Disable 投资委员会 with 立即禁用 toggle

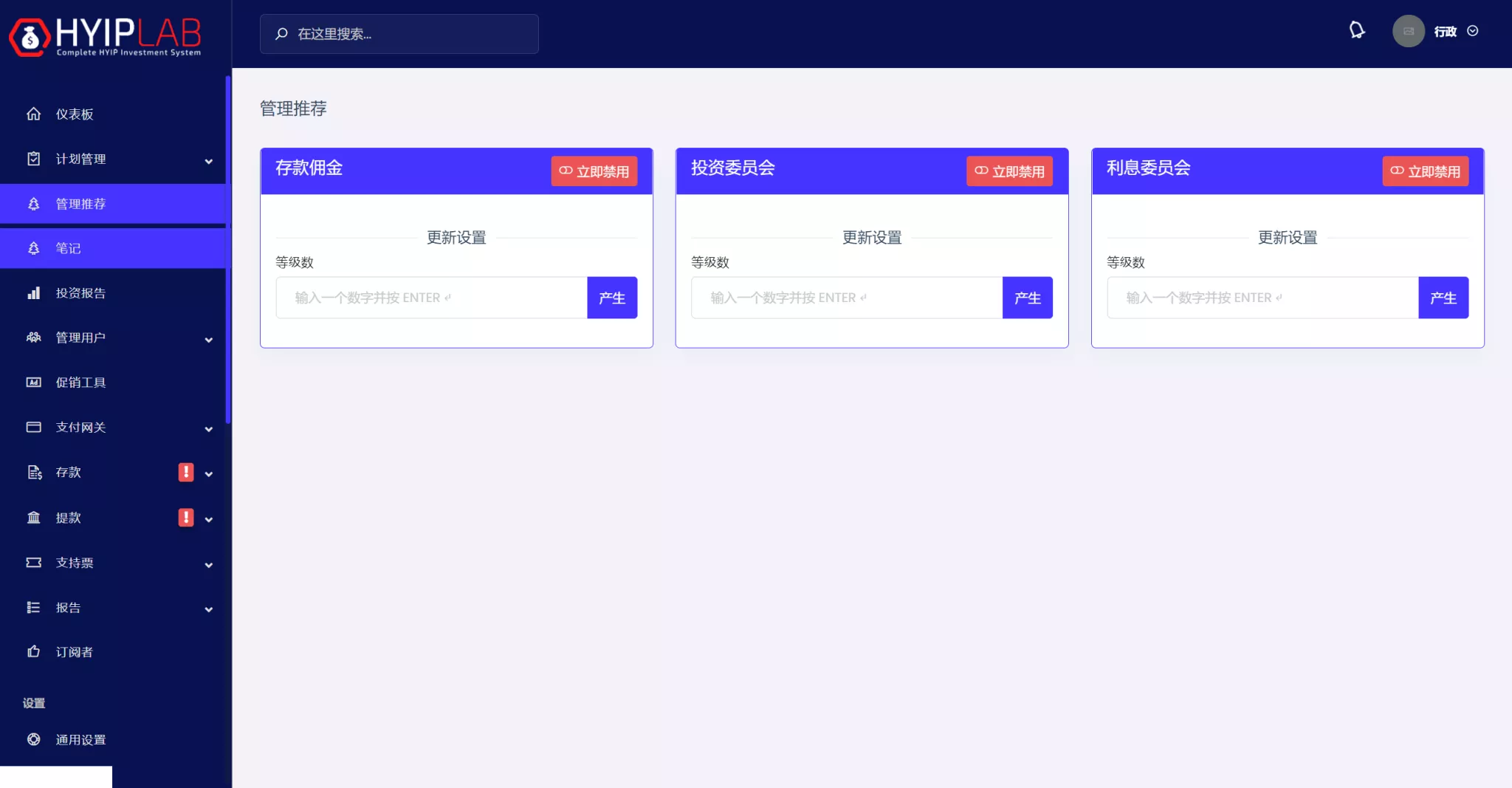[x=1009, y=171]
